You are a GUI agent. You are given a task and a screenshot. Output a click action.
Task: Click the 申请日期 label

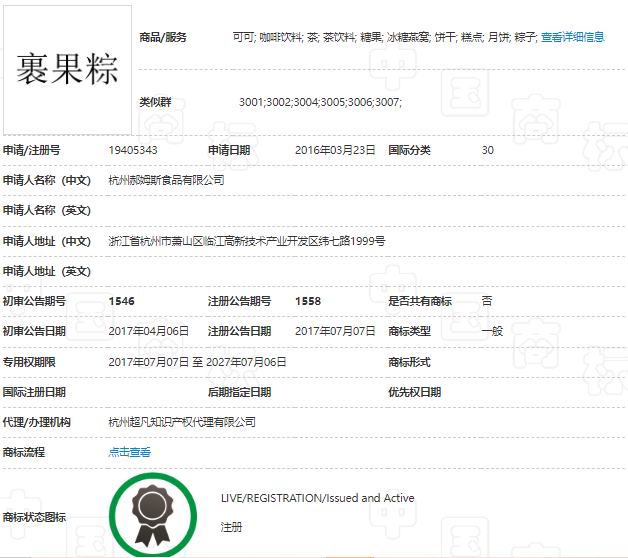(229, 150)
